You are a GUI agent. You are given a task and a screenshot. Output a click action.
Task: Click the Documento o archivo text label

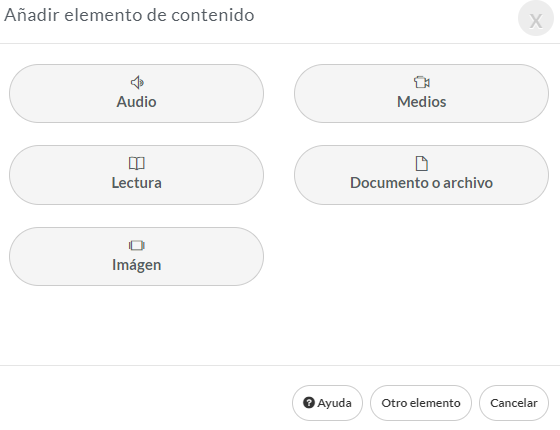421,183
